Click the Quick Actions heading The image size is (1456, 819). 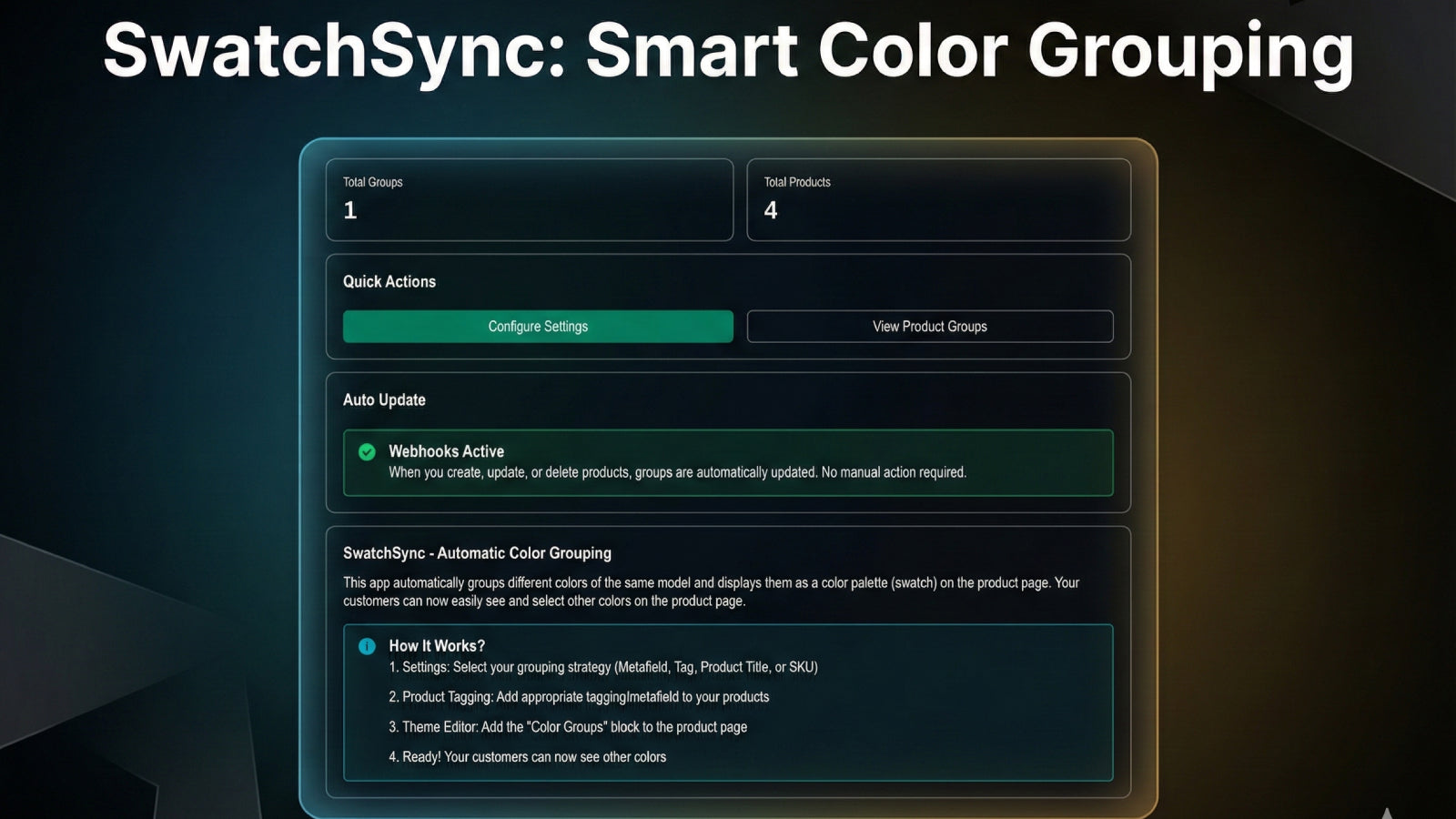pyautogui.click(x=389, y=282)
